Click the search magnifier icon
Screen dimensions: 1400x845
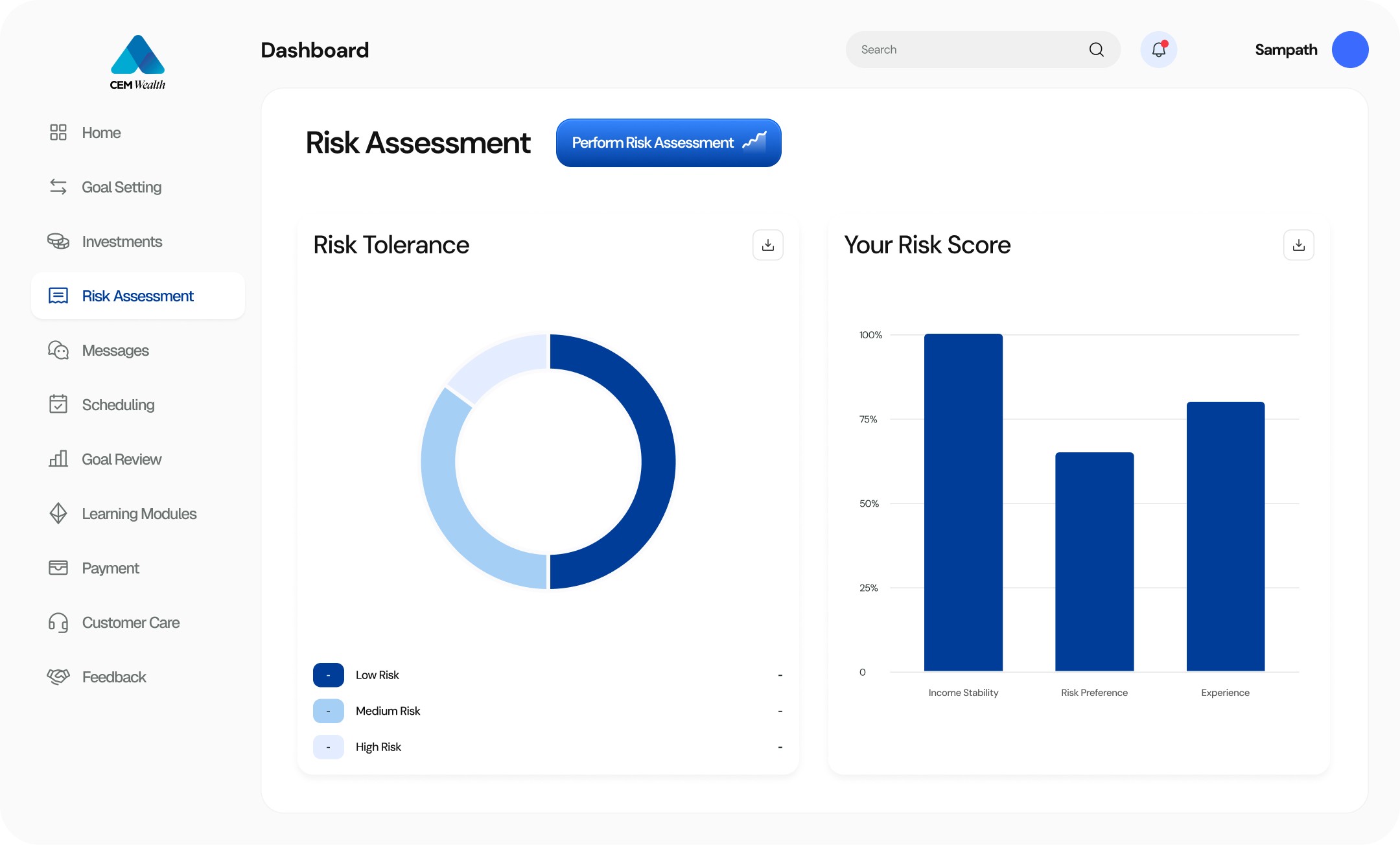[1096, 50]
